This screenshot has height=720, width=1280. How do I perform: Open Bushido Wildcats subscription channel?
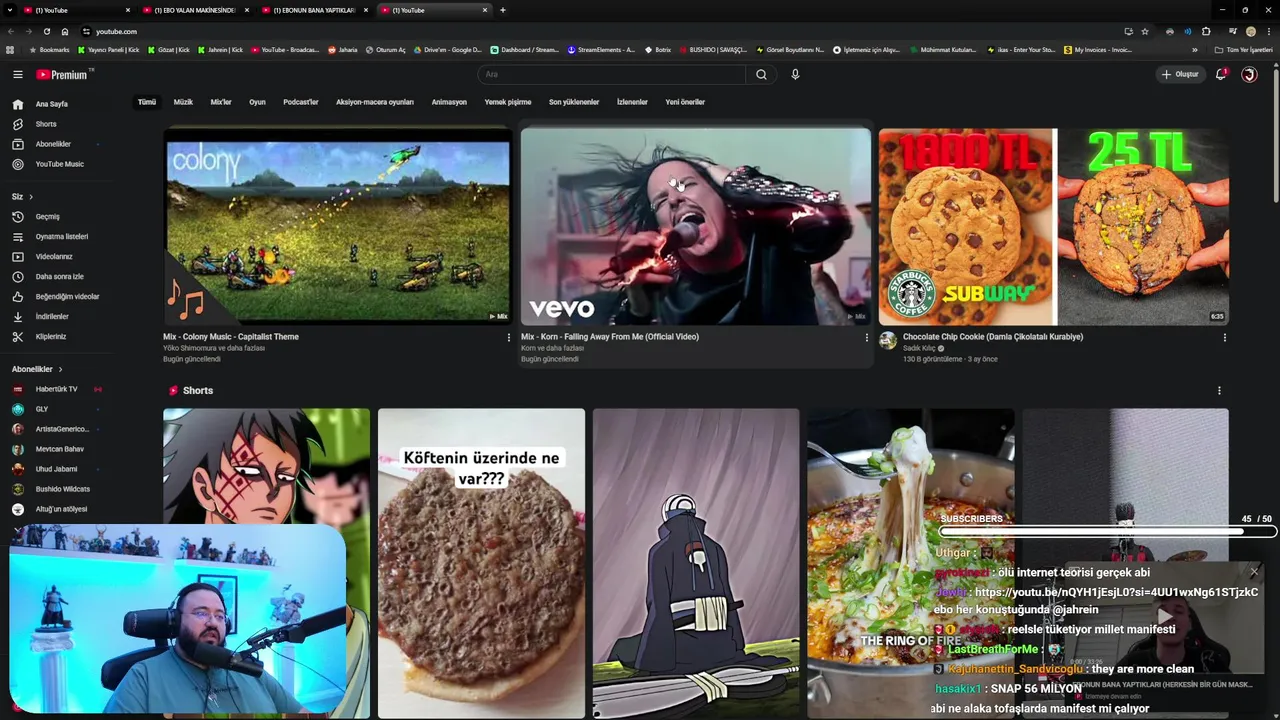tap(62, 489)
